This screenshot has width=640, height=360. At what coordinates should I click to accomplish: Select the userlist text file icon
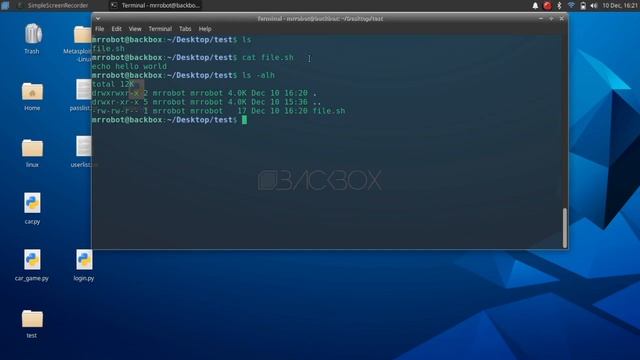pos(84,147)
